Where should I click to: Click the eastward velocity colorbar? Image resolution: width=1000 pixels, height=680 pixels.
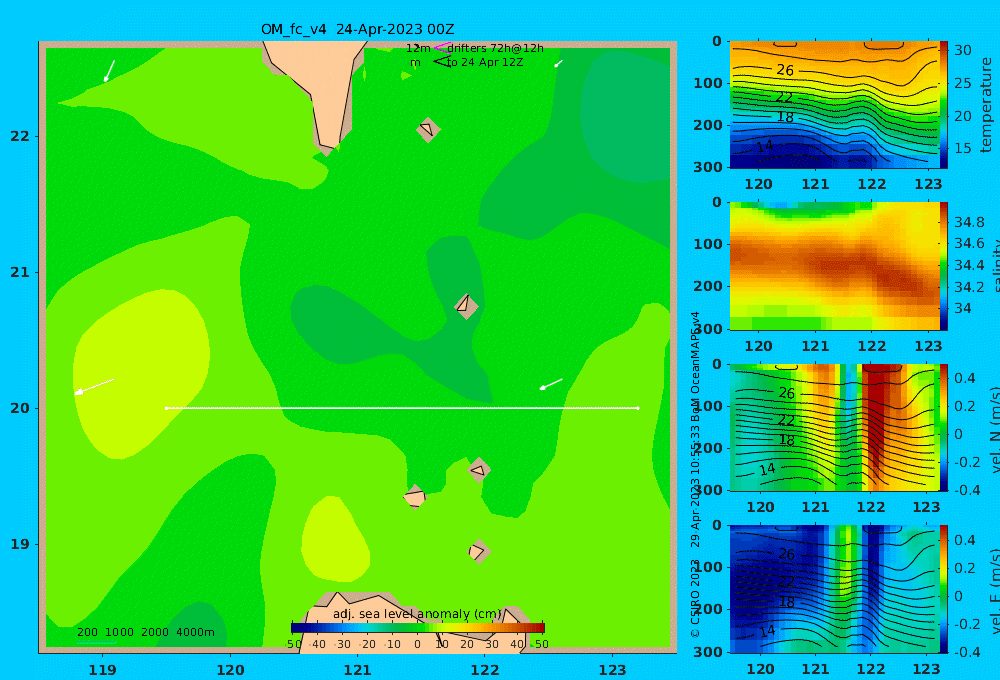pos(944,589)
